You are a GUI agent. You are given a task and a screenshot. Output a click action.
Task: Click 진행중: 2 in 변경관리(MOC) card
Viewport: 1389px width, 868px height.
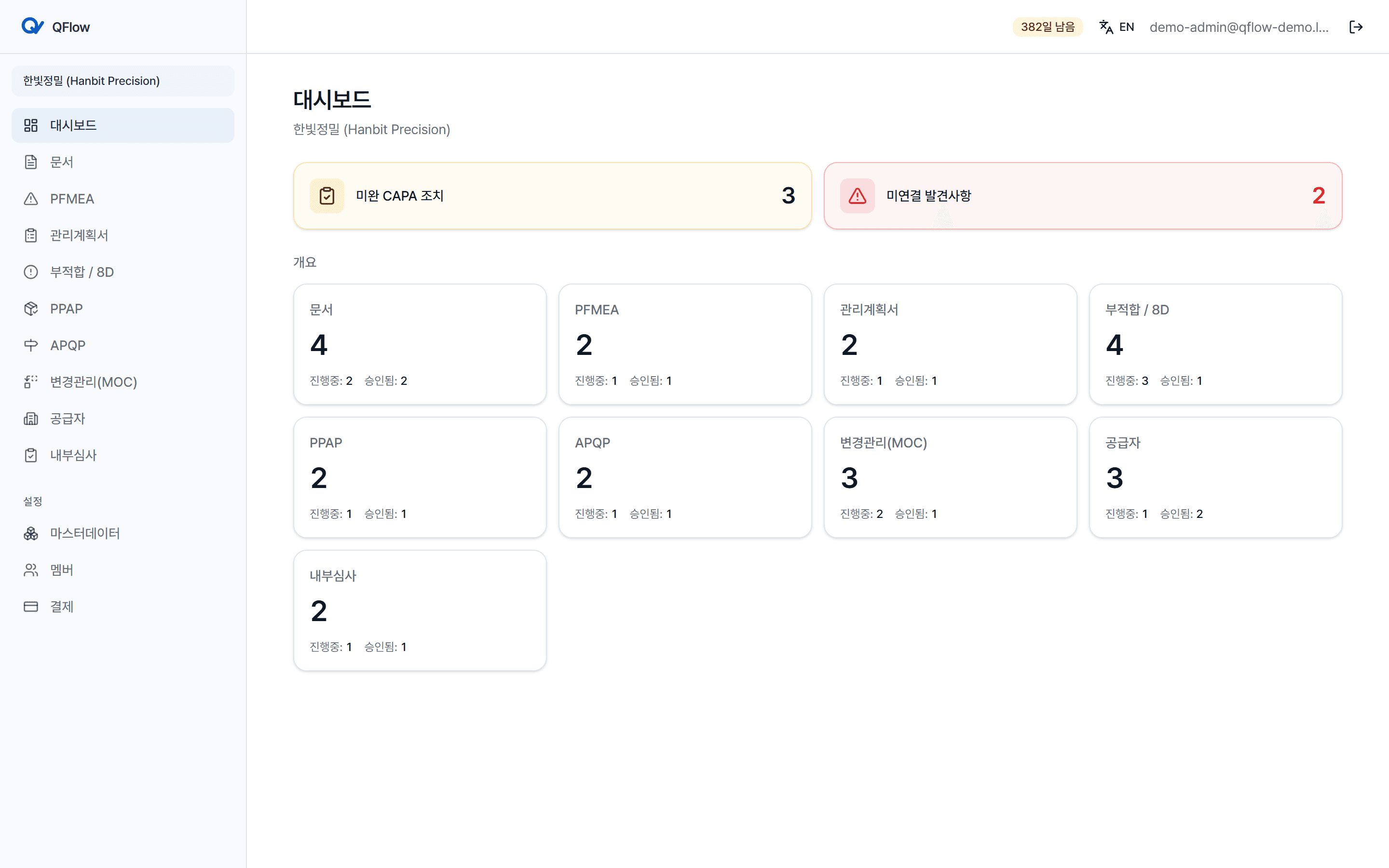click(x=861, y=514)
